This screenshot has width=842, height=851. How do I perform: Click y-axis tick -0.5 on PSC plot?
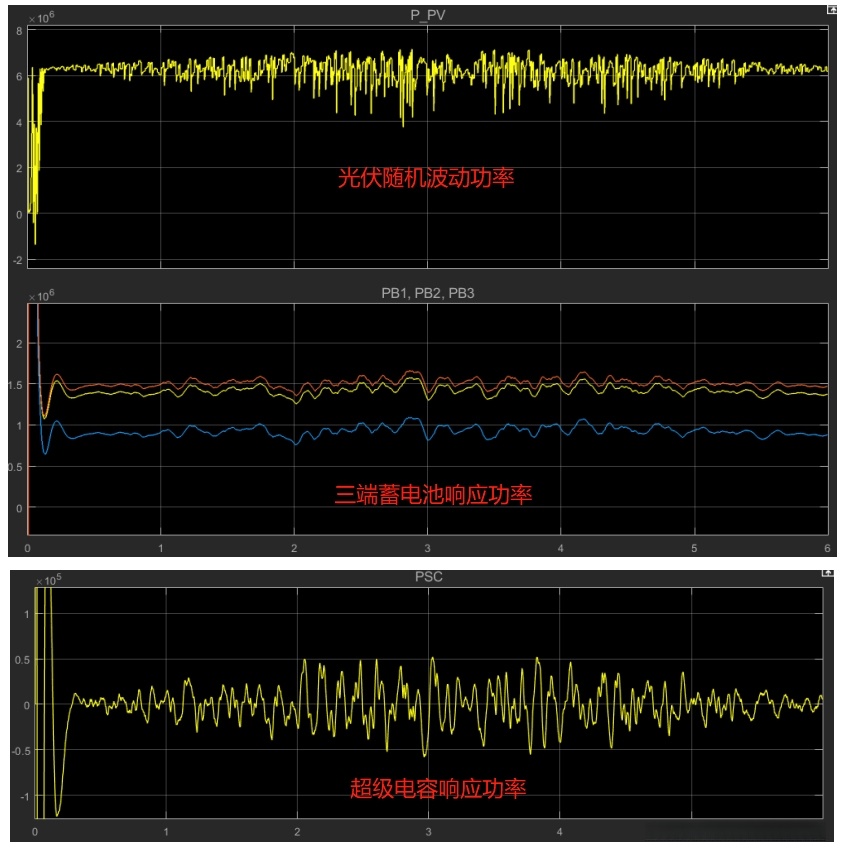tap(21, 751)
